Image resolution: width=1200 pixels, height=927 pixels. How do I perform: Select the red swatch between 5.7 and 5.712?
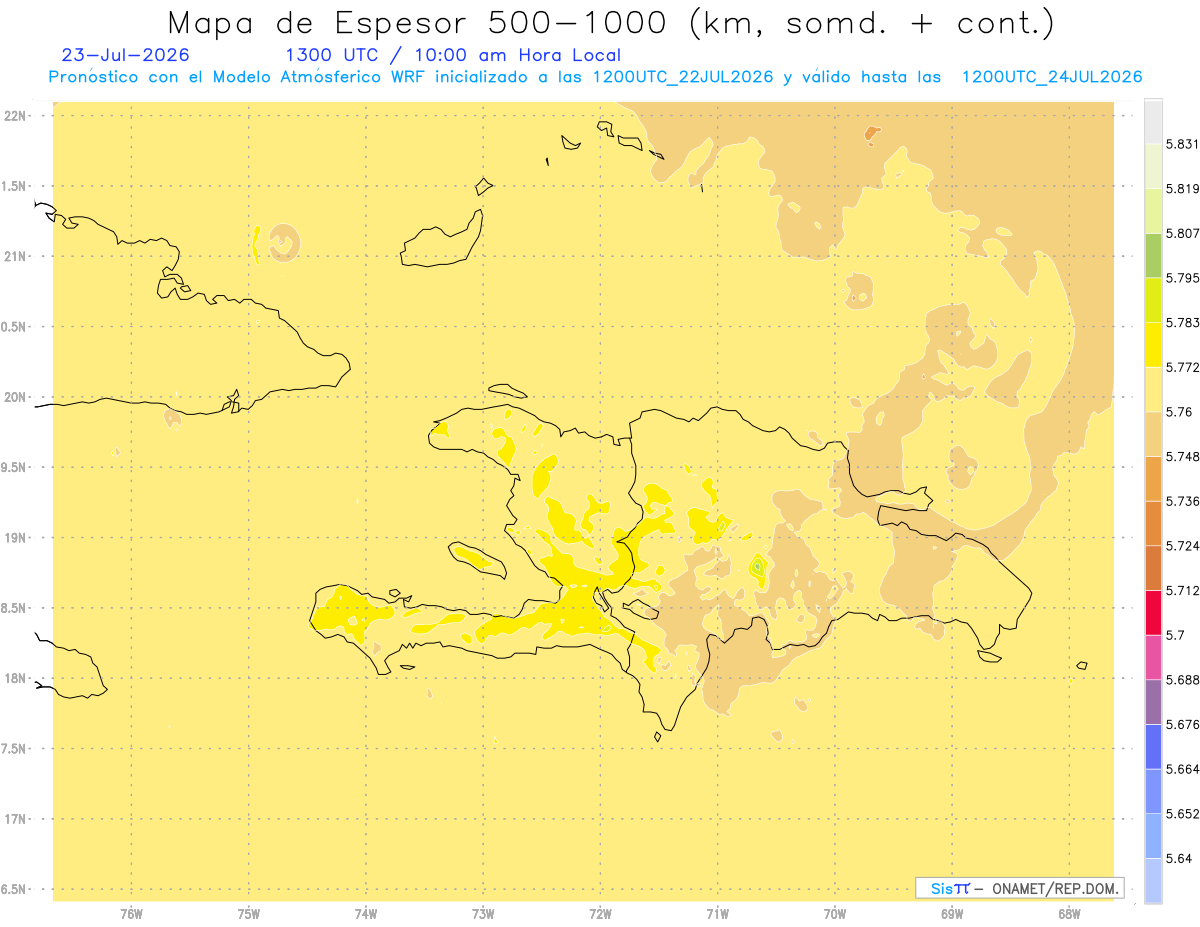point(1153,612)
